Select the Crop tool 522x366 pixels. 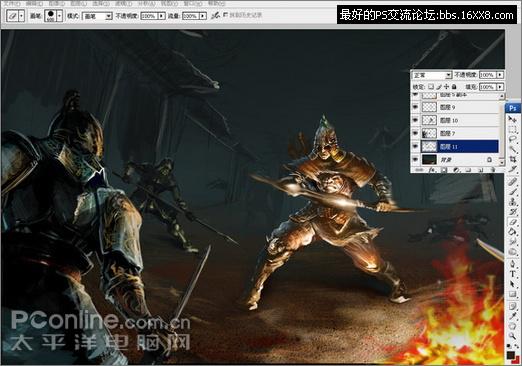pos(512,160)
